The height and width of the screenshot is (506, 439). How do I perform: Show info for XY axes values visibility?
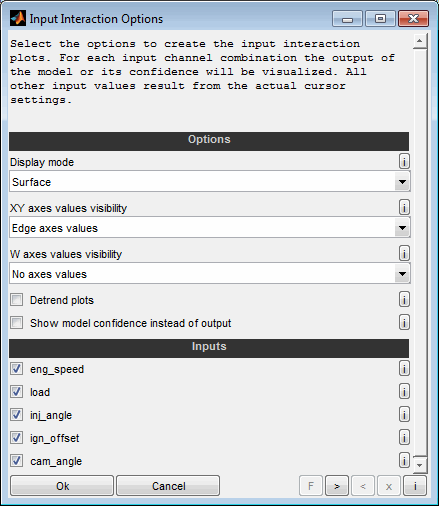click(x=404, y=208)
